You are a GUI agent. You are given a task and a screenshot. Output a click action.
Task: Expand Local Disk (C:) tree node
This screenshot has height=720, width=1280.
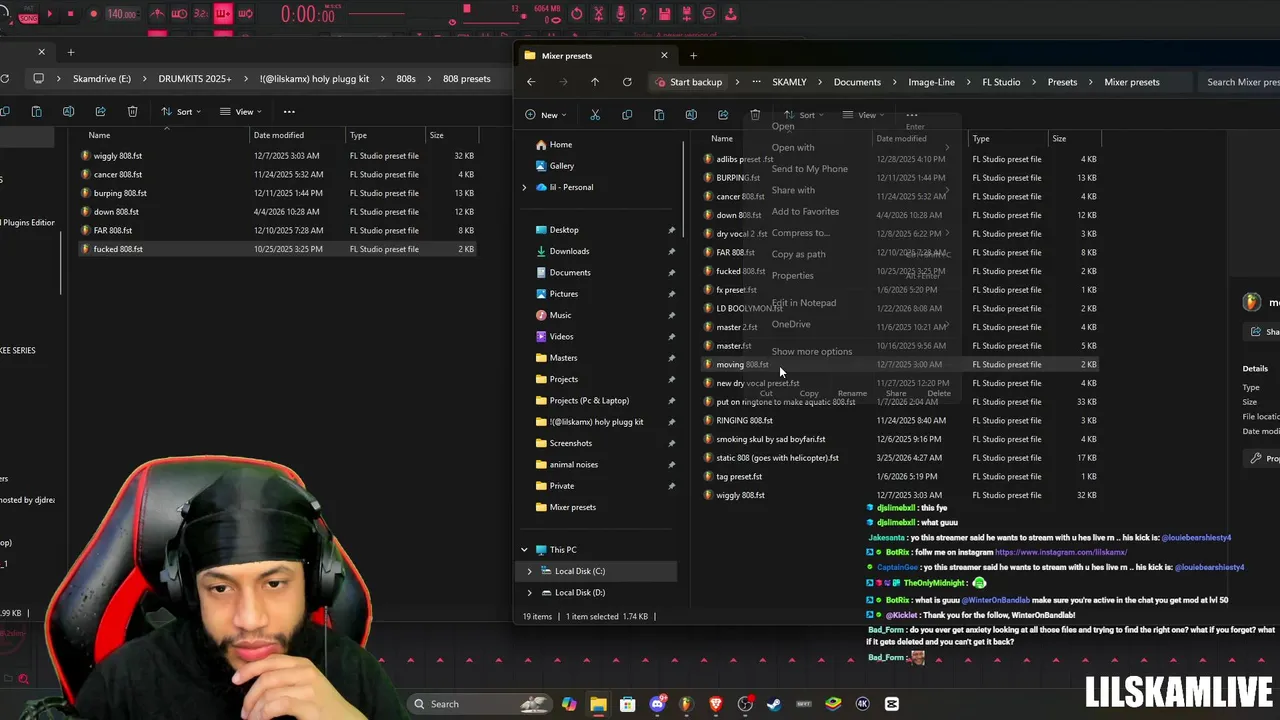click(x=529, y=571)
